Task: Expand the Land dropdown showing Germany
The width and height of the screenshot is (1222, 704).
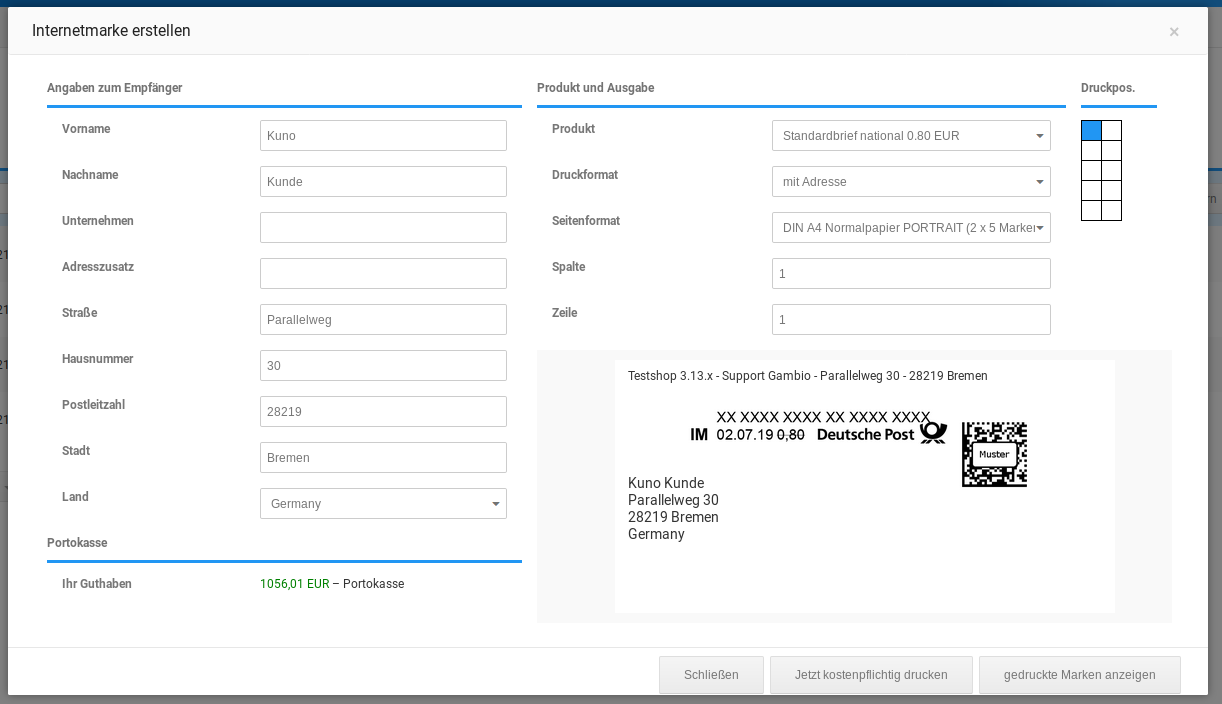Action: [383, 504]
